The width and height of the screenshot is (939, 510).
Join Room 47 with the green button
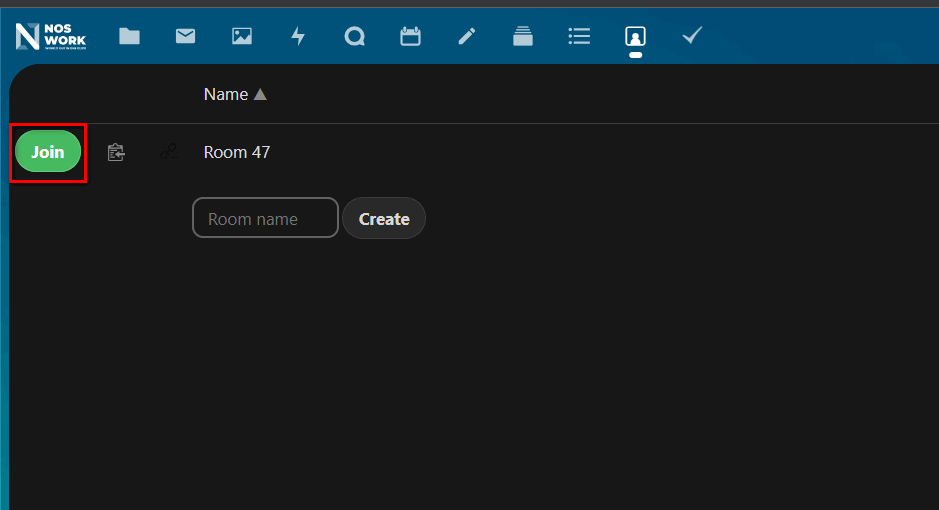coord(48,152)
